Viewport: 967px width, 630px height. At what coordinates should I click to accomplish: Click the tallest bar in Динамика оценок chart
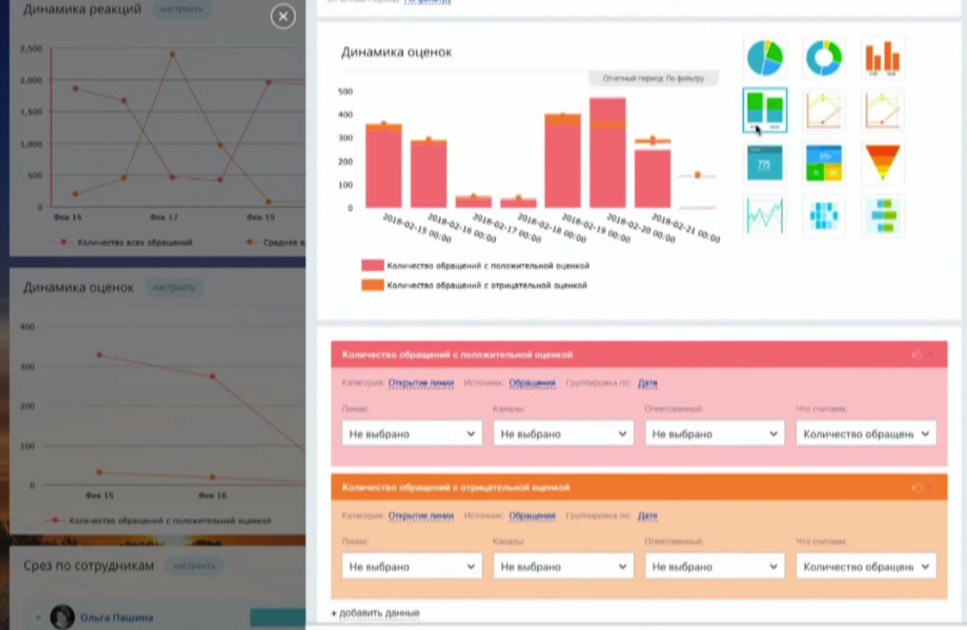tap(607, 153)
